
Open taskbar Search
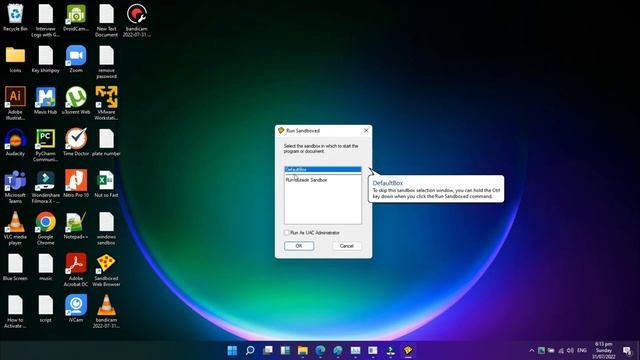coord(250,350)
